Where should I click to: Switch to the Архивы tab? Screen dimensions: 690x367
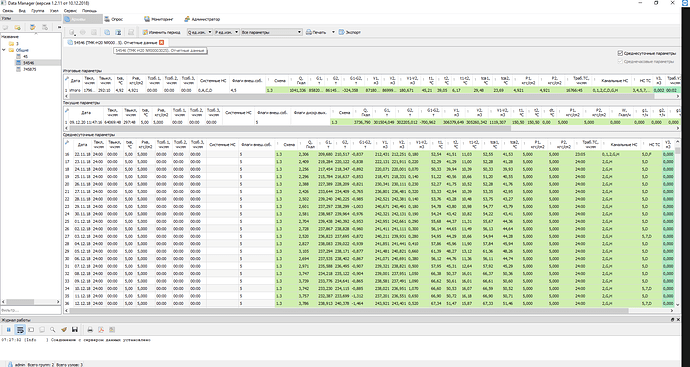tap(83, 19)
